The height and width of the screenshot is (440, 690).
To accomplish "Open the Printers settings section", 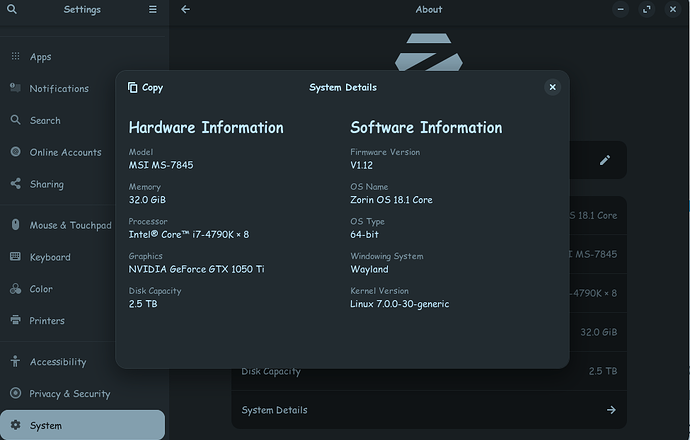I will tap(83, 321).
